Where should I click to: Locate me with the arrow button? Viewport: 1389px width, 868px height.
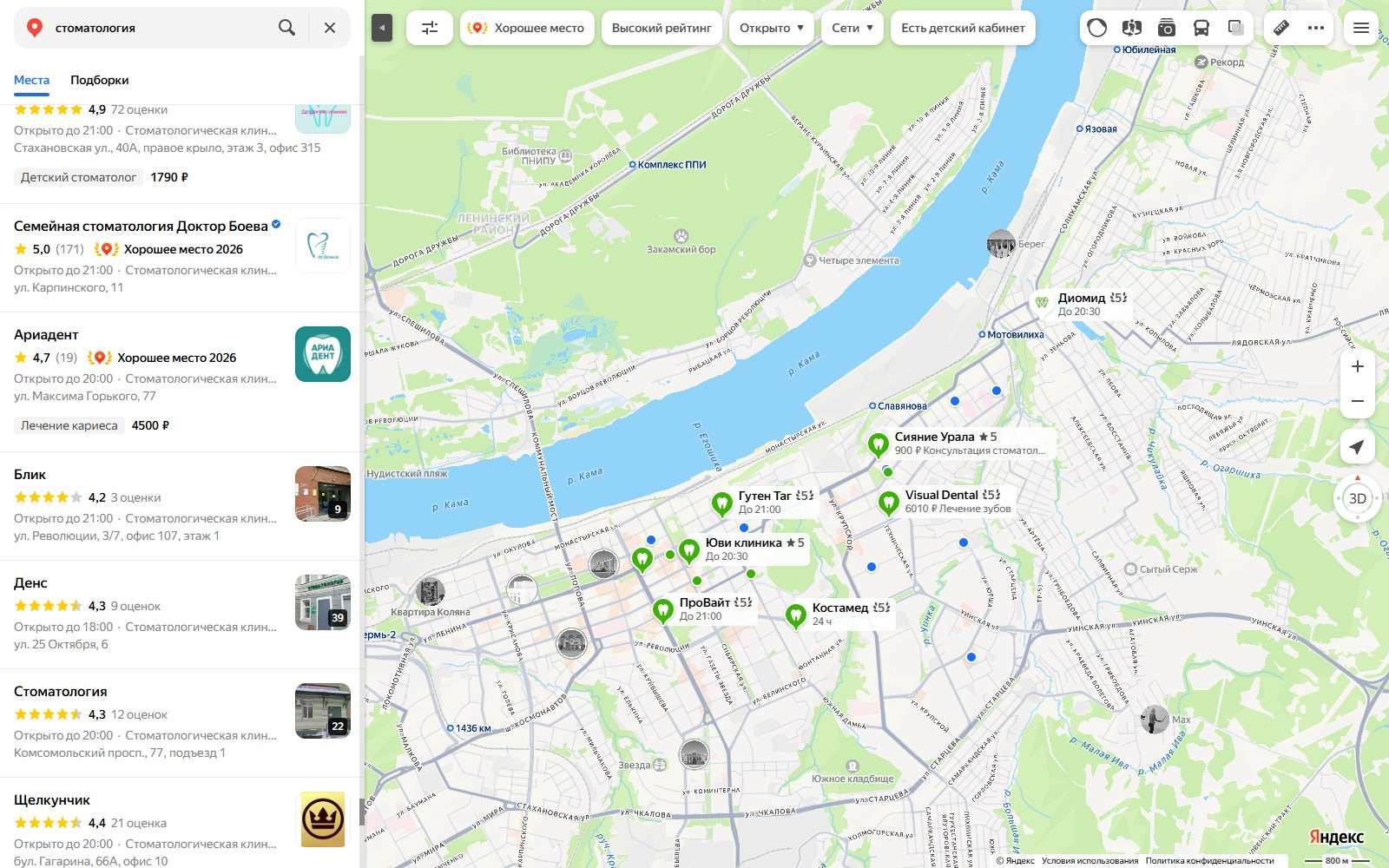pyautogui.click(x=1358, y=447)
